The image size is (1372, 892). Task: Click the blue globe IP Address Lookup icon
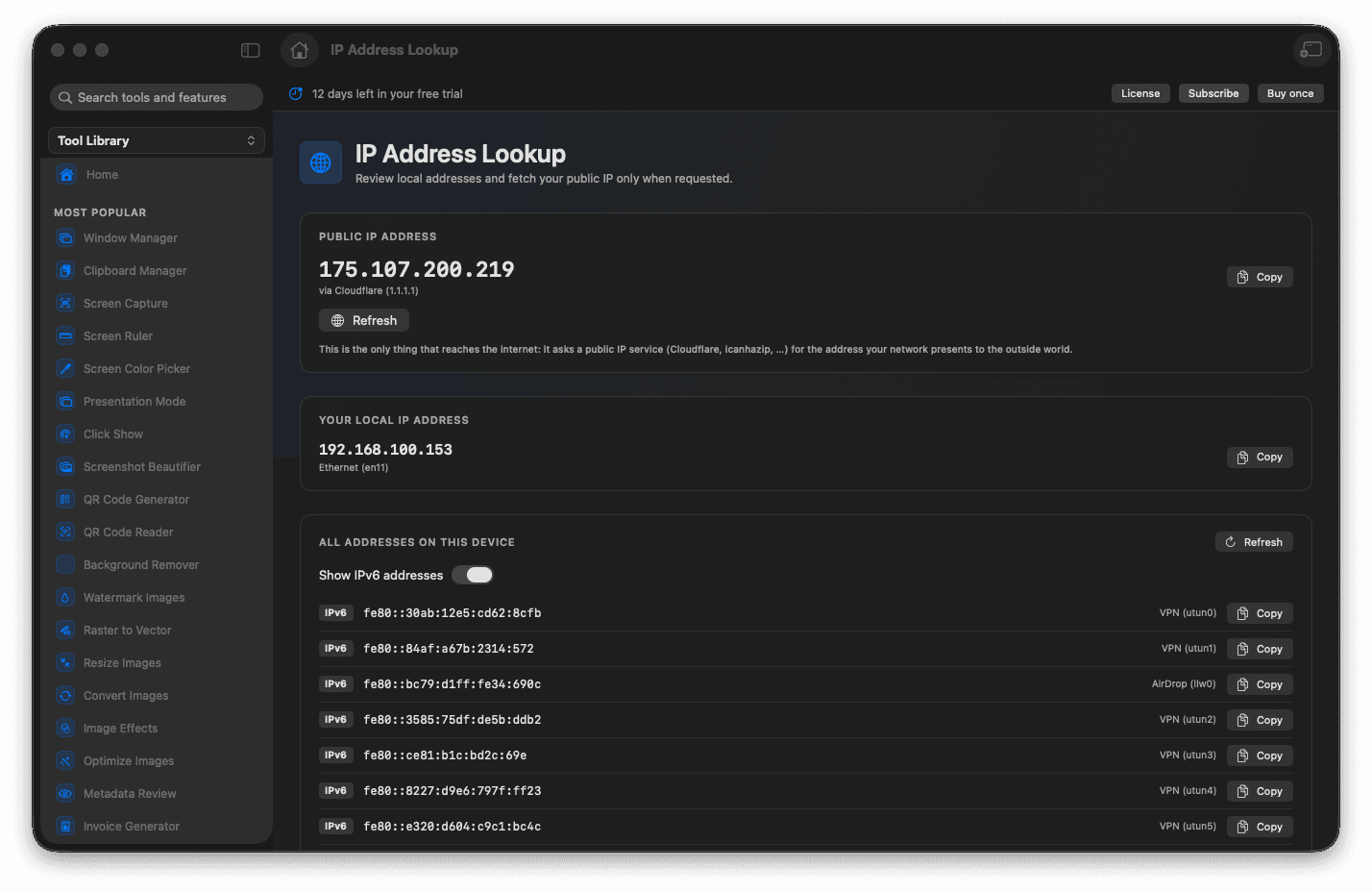pyautogui.click(x=321, y=162)
